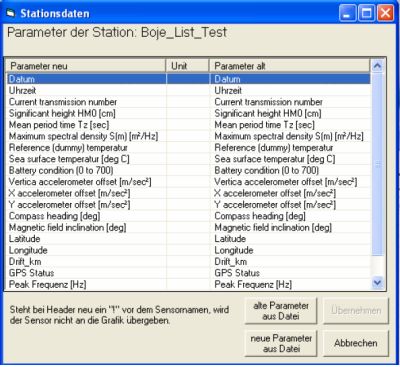Image resolution: width=400 pixels, height=367 pixels.
Task: Click the Stationsdaten title bar icon
Action: pos(11,14)
